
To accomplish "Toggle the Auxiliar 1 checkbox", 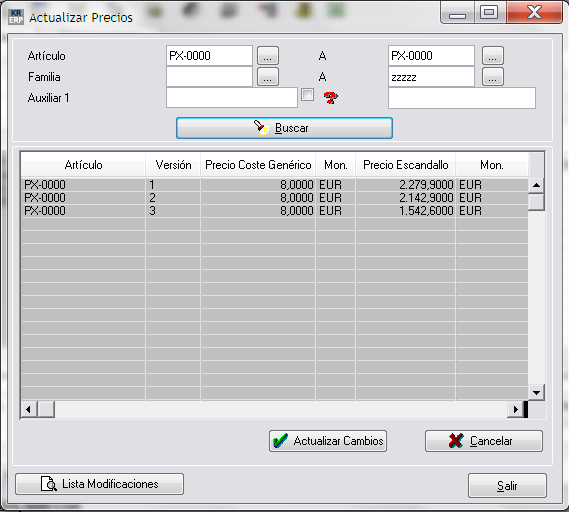I will click(307, 95).
